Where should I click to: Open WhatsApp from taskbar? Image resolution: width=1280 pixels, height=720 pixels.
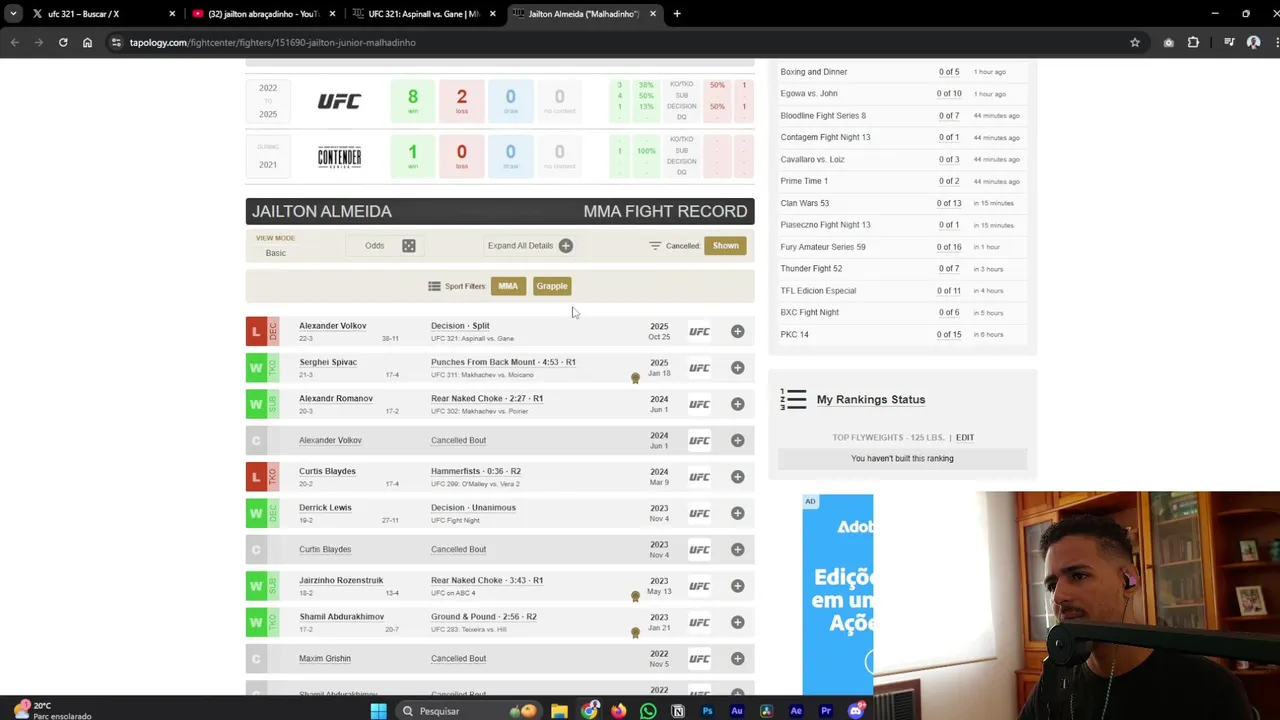(x=648, y=711)
